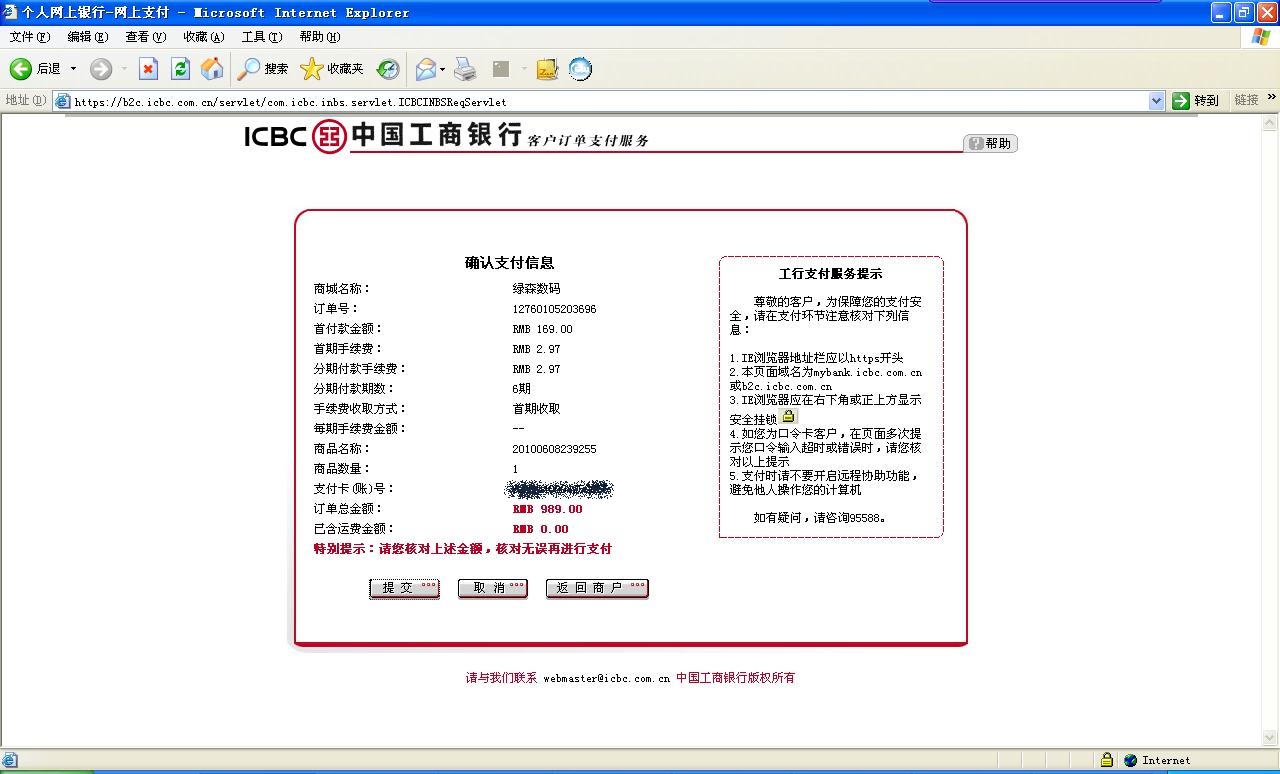Click the 中国工商银行版权所有 footer text
Viewport: 1280px width, 774px height.
coord(736,678)
